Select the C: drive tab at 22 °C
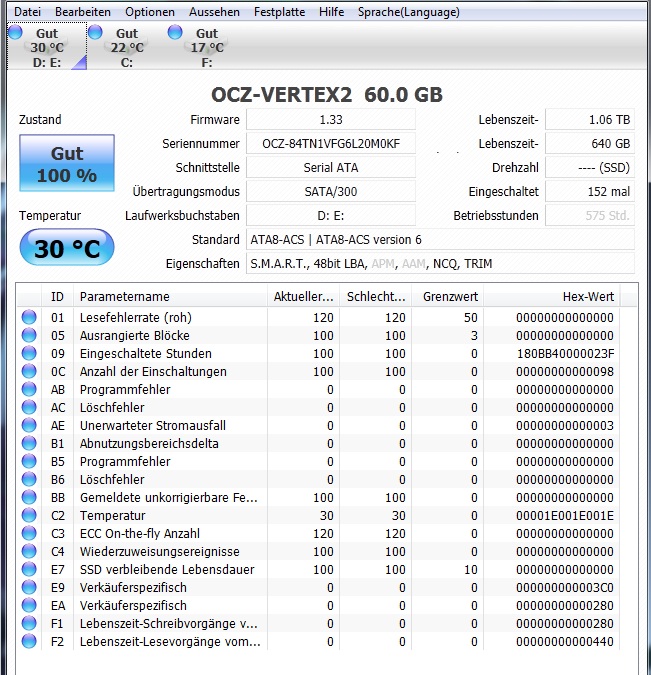 tap(127, 47)
